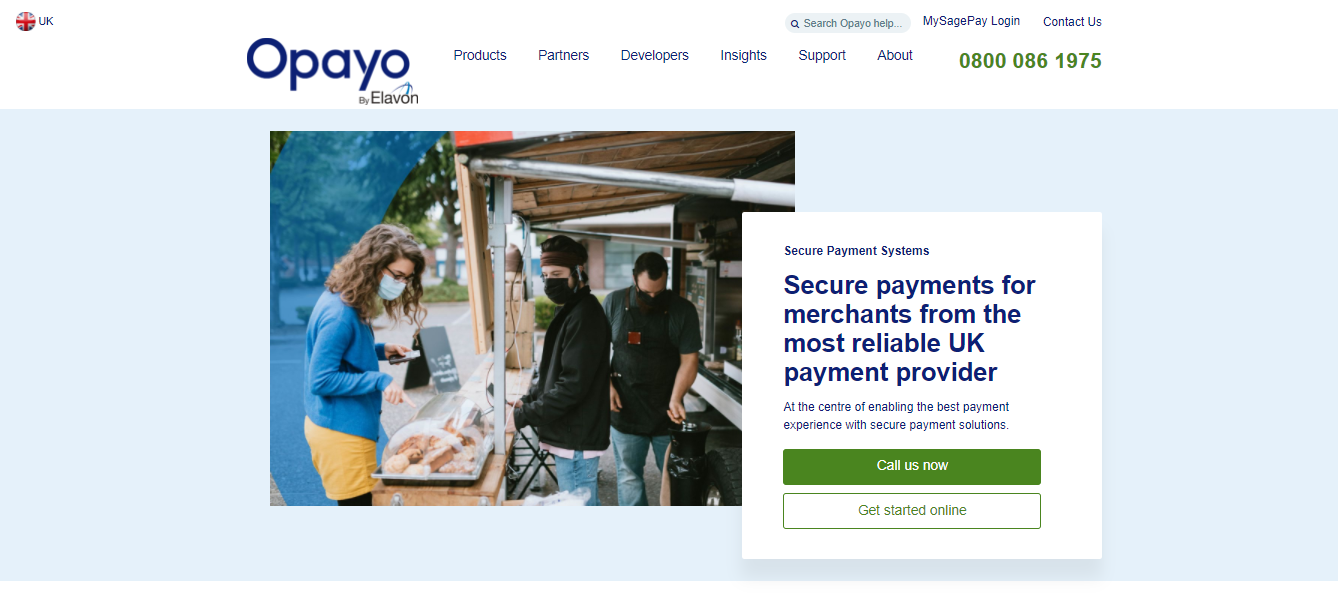Click the Secure payments for merchants headline

(910, 328)
